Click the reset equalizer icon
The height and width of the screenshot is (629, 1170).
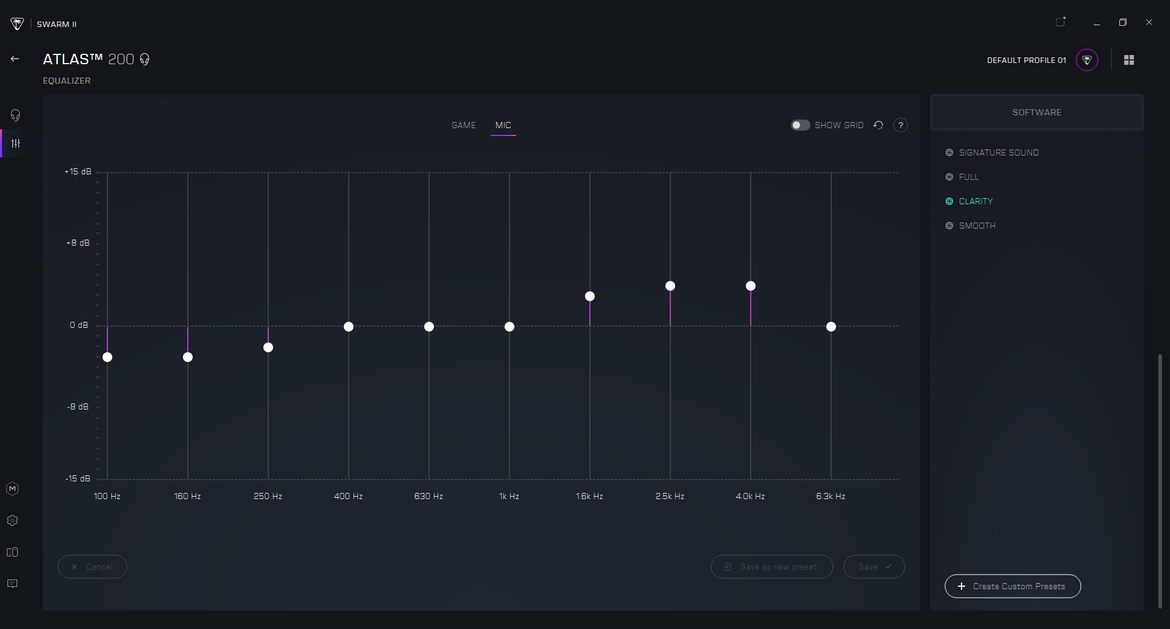878,125
